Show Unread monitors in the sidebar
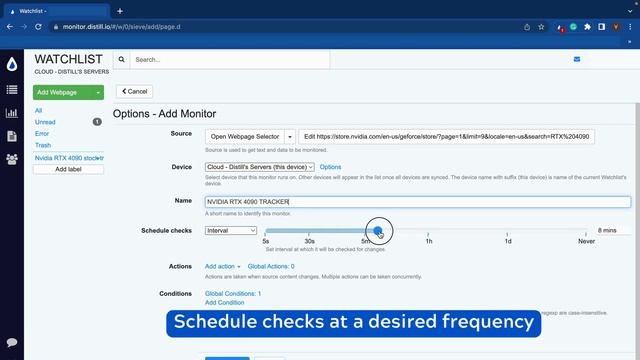This screenshot has height=360, width=640. pos(45,122)
